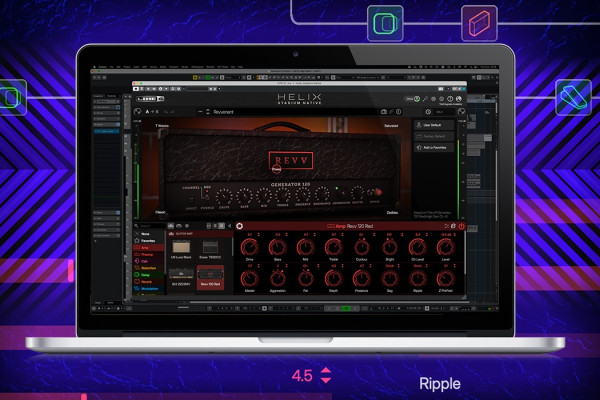
Task: Select the Preamp category
Action: [x=149, y=255]
